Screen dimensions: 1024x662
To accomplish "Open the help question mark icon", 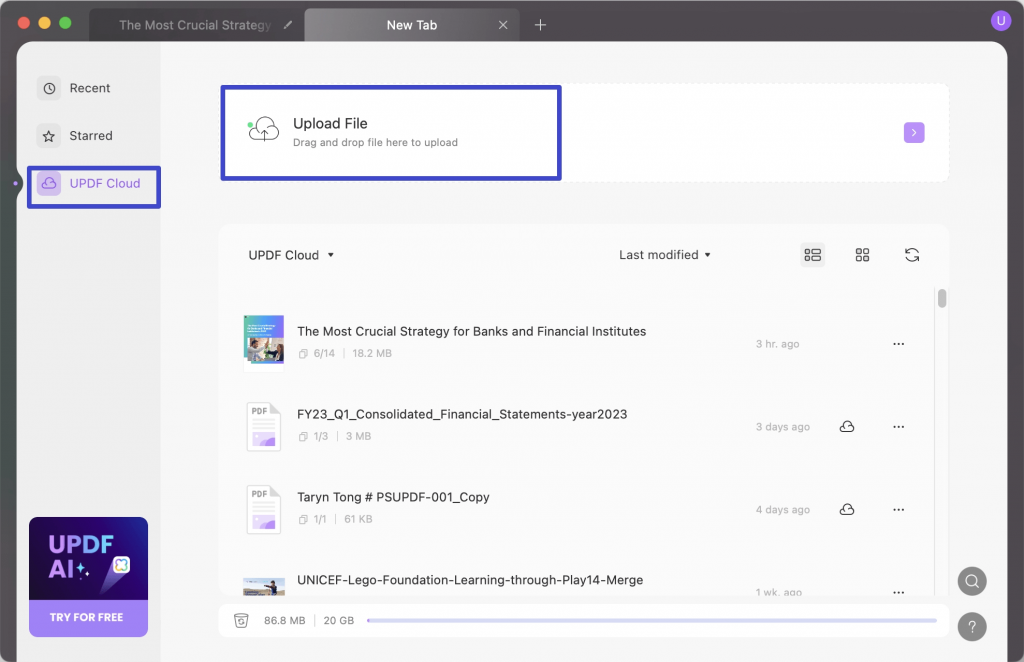I will click(x=971, y=627).
